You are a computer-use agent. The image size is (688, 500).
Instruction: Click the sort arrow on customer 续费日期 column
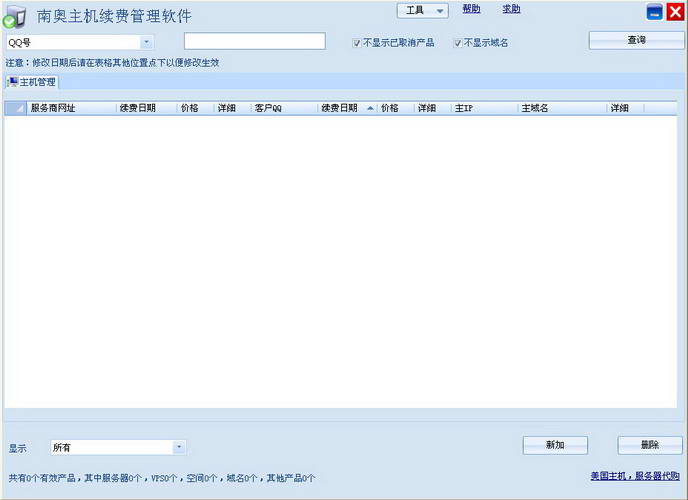coord(370,108)
